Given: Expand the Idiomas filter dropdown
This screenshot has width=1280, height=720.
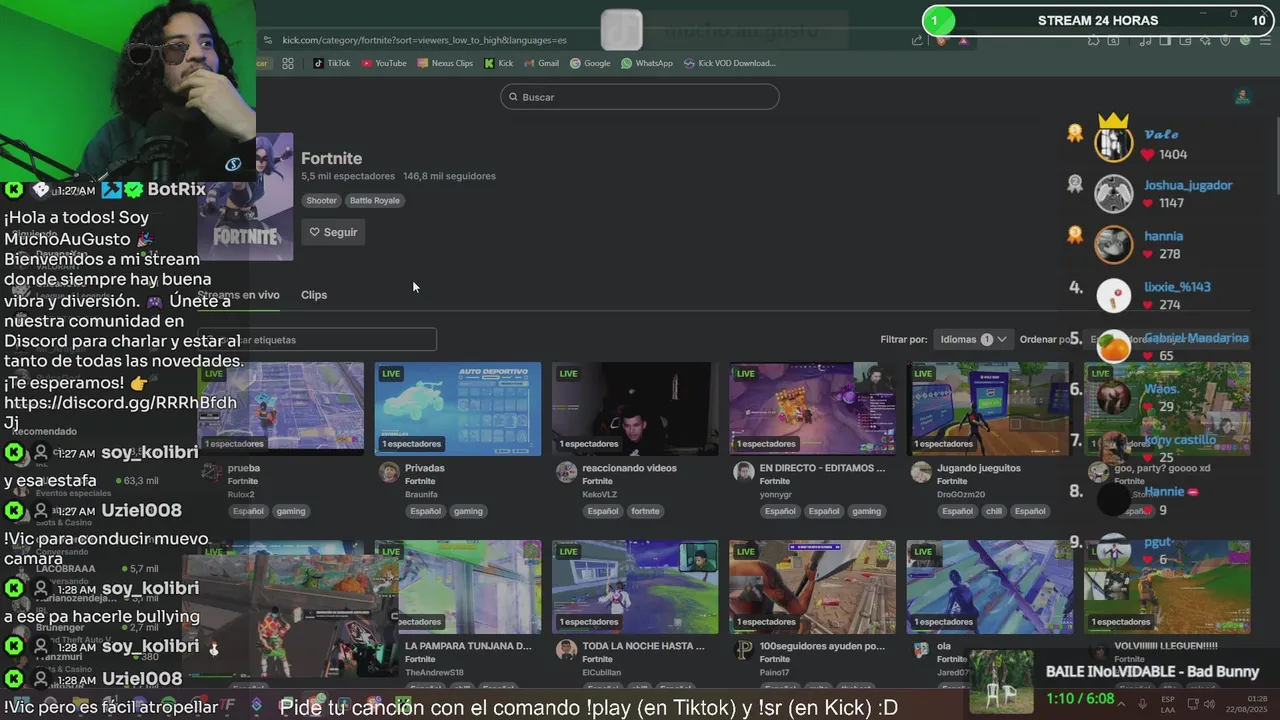Looking at the screenshot, I should click(972, 339).
